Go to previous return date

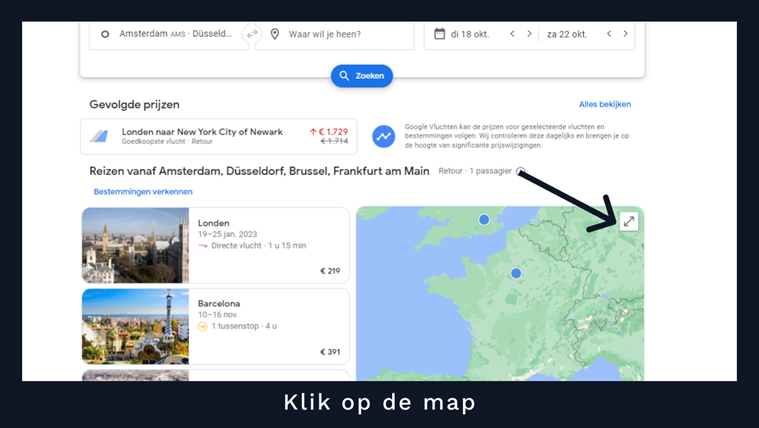tap(608, 34)
